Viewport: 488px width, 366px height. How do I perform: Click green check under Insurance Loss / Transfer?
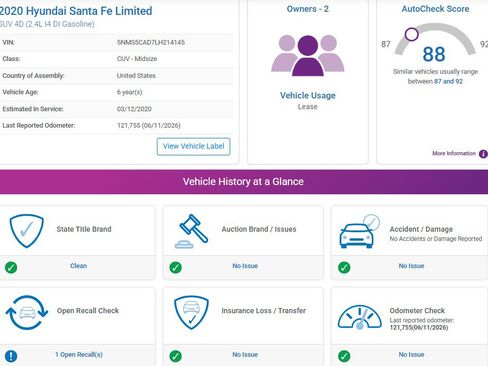[x=175, y=356]
